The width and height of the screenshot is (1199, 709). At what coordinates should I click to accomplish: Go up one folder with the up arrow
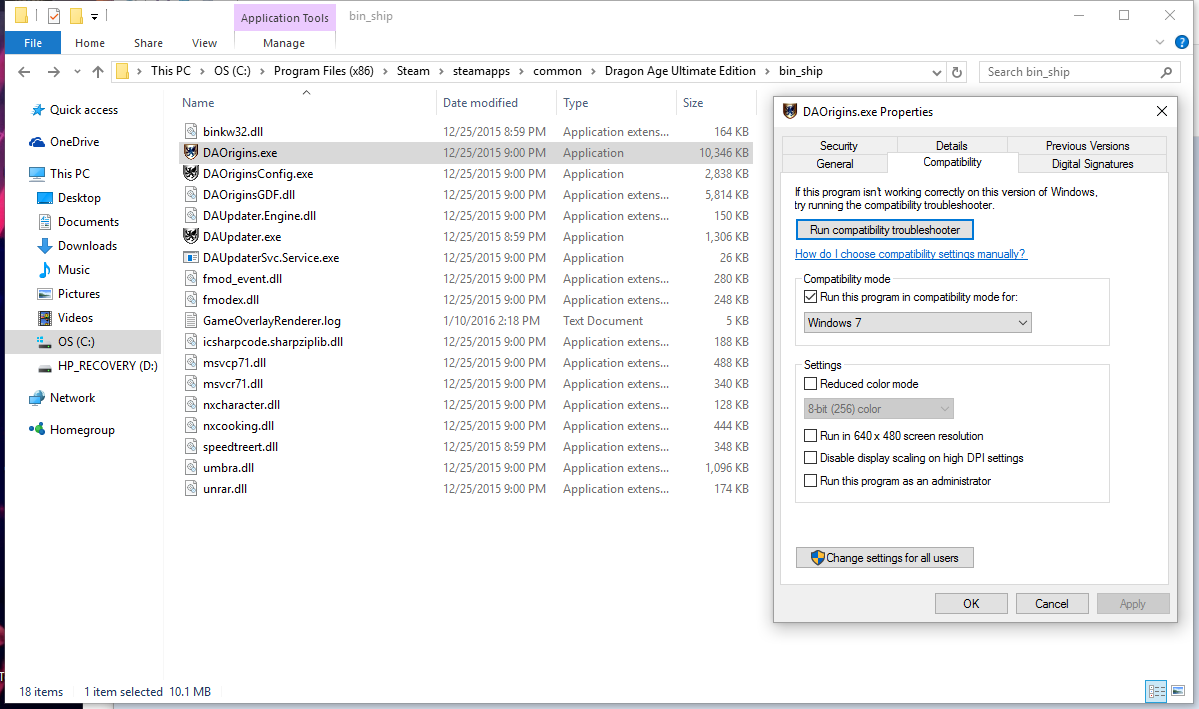98,72
